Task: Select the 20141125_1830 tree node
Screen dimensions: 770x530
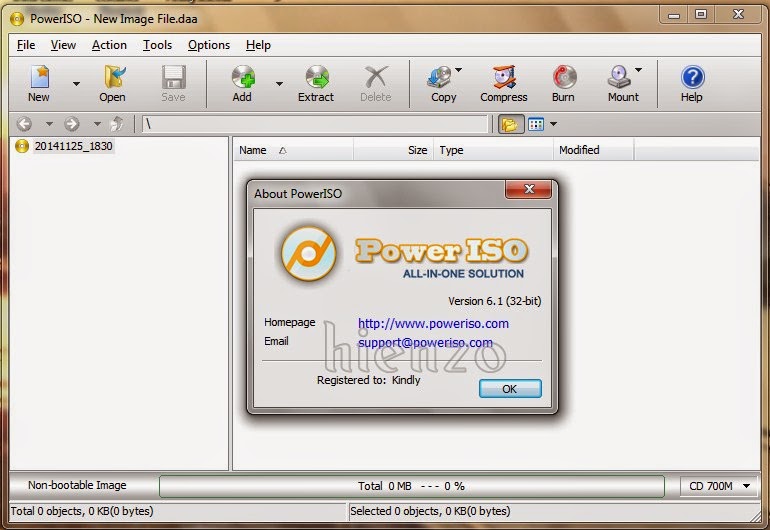Action: coord(71,146)
